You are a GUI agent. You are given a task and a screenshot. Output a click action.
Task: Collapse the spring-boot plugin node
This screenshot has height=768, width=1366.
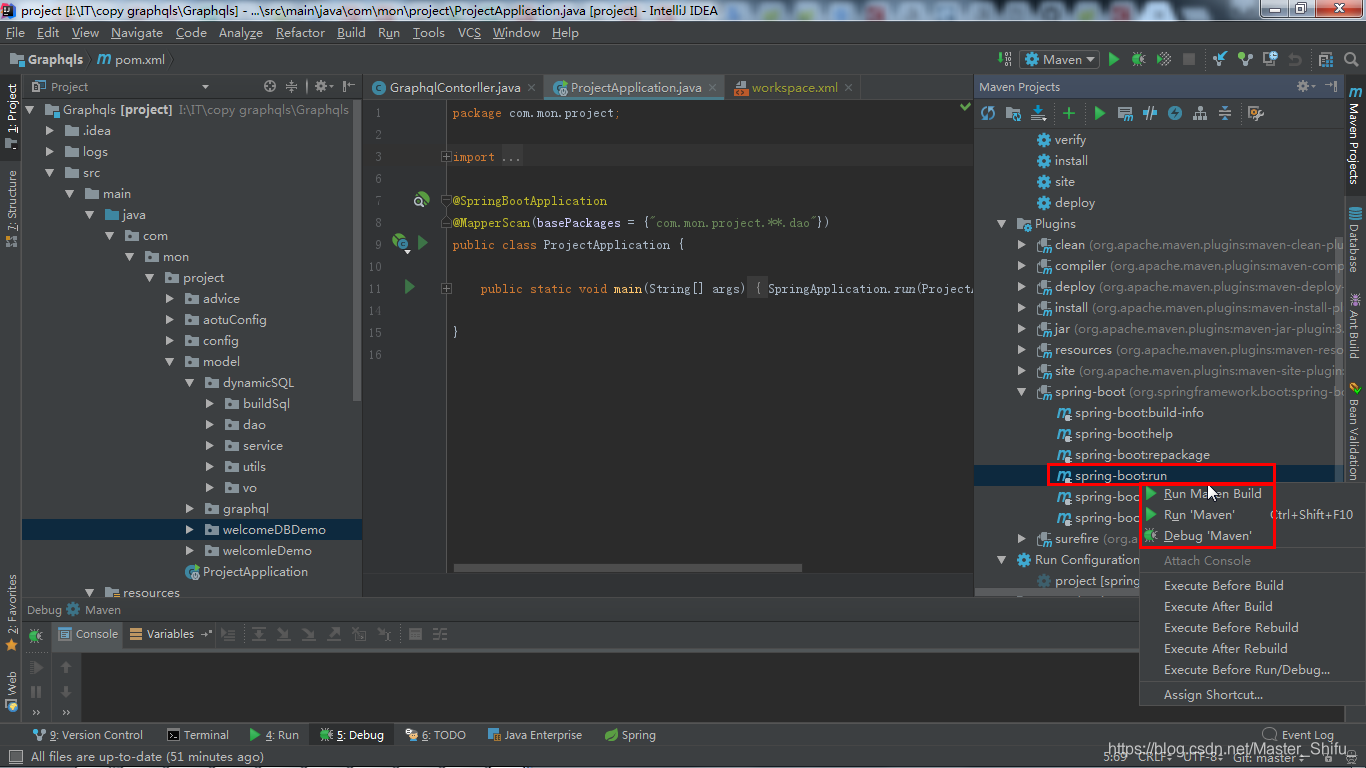pos(1022,392)
